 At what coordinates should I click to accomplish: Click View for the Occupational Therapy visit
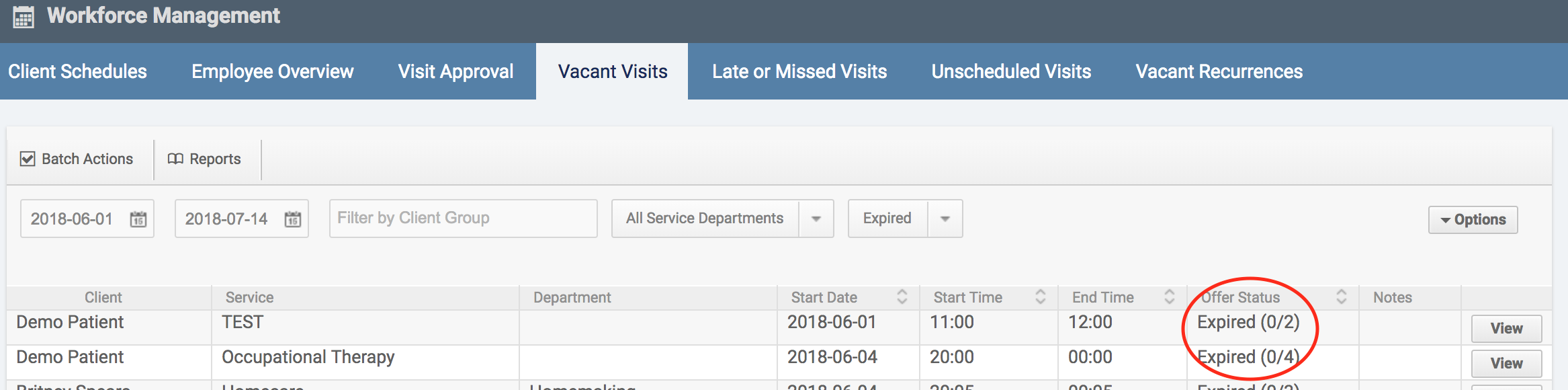coord(1506,364)
